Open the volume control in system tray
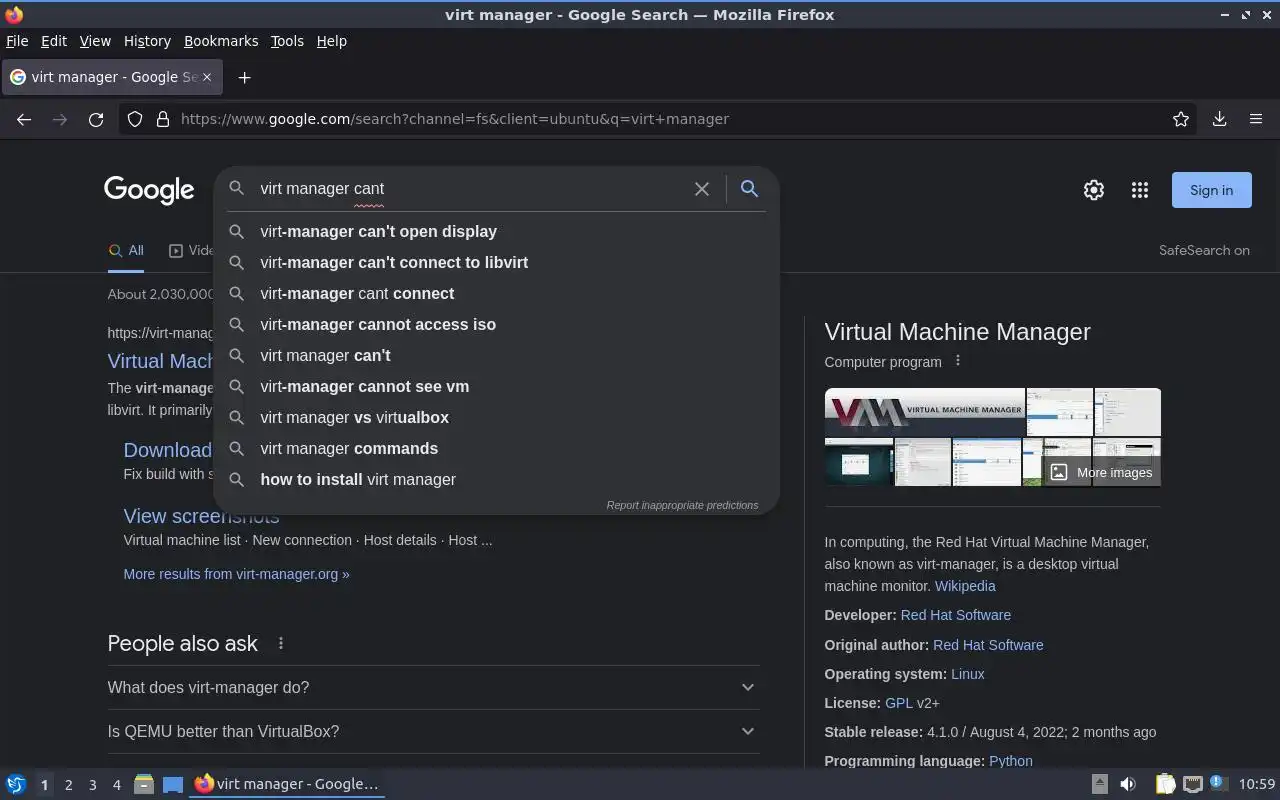The image size is (1280, 800). click(1128, 784)
